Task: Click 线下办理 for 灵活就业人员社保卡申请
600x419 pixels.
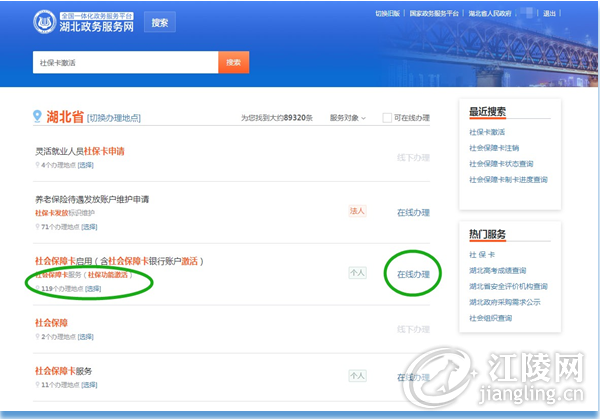Action: [413, 157]
